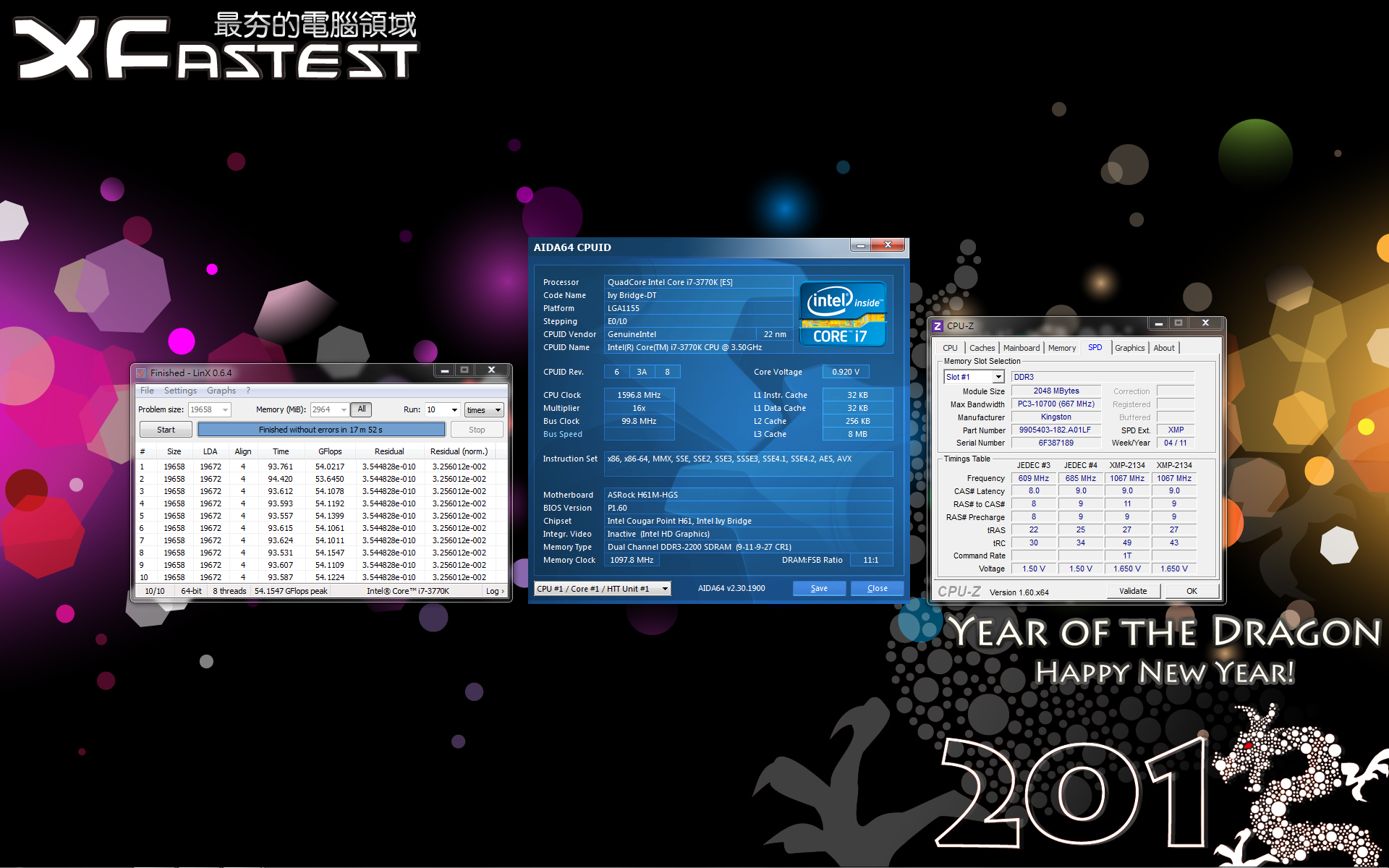Screen dimensions: 1389x868
Task: Open the Graphs menu in LinX
Action: [x=221, y=391]
